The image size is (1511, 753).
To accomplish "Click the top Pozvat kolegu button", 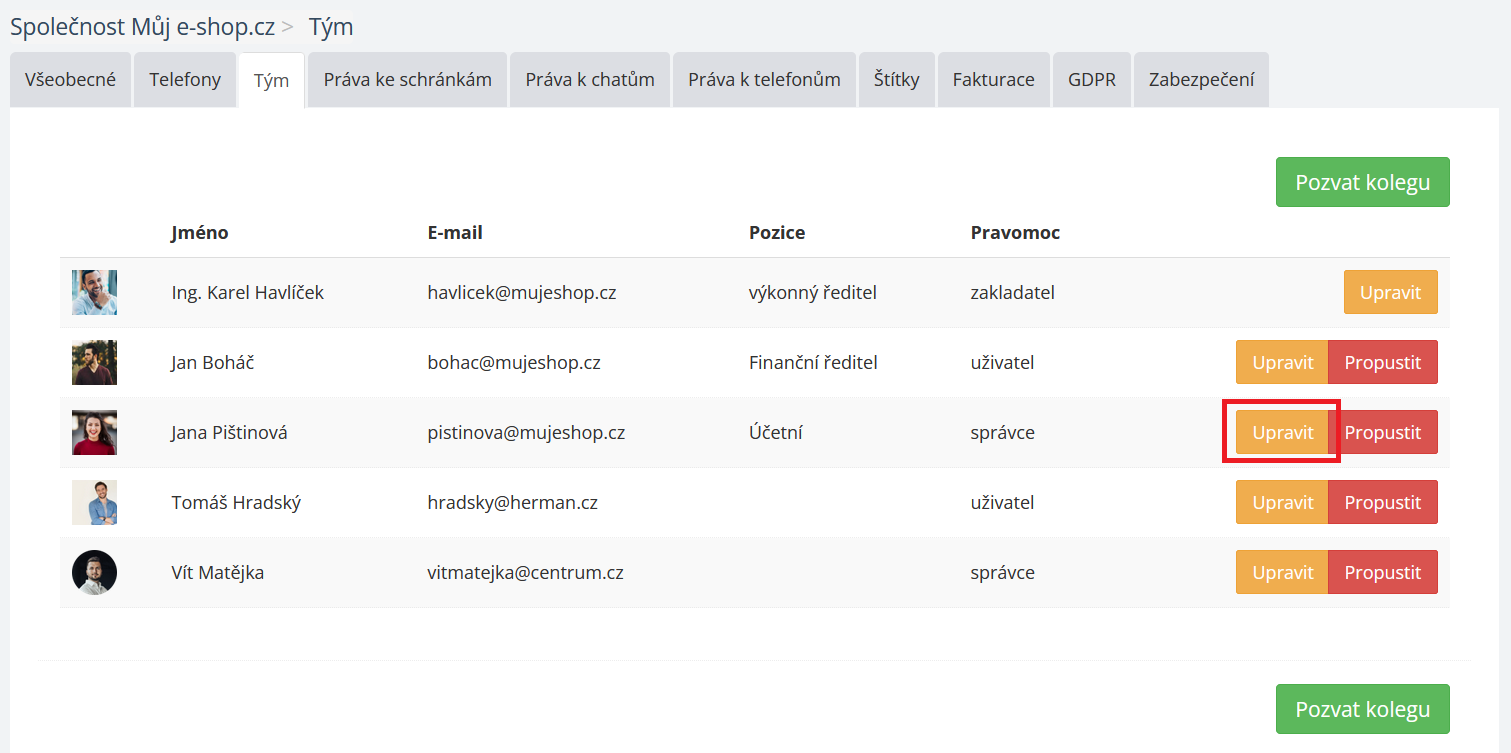I will pyautogui.click(x=1362, y=182).
